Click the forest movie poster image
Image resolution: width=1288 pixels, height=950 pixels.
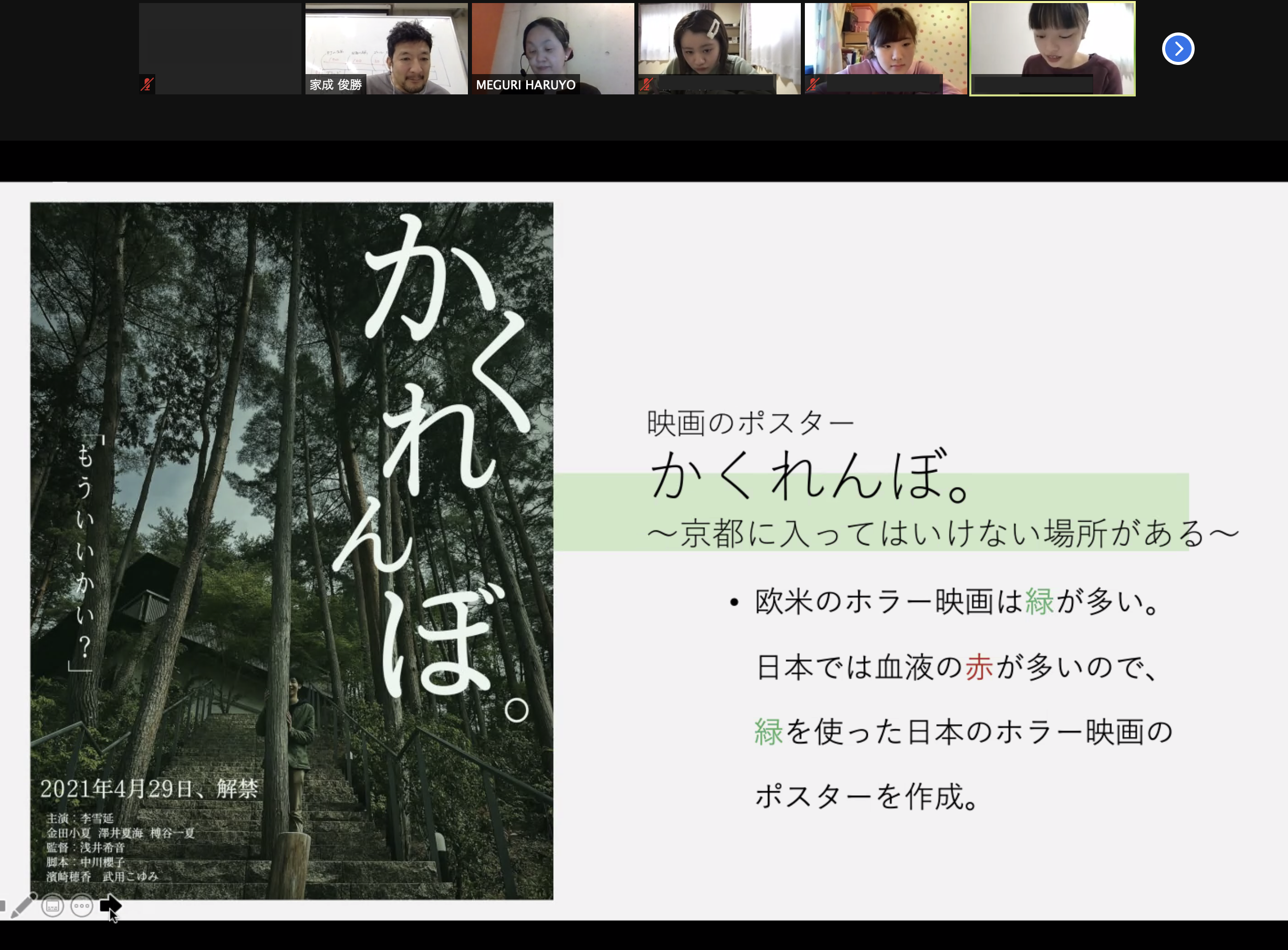(x=291, y=550)
